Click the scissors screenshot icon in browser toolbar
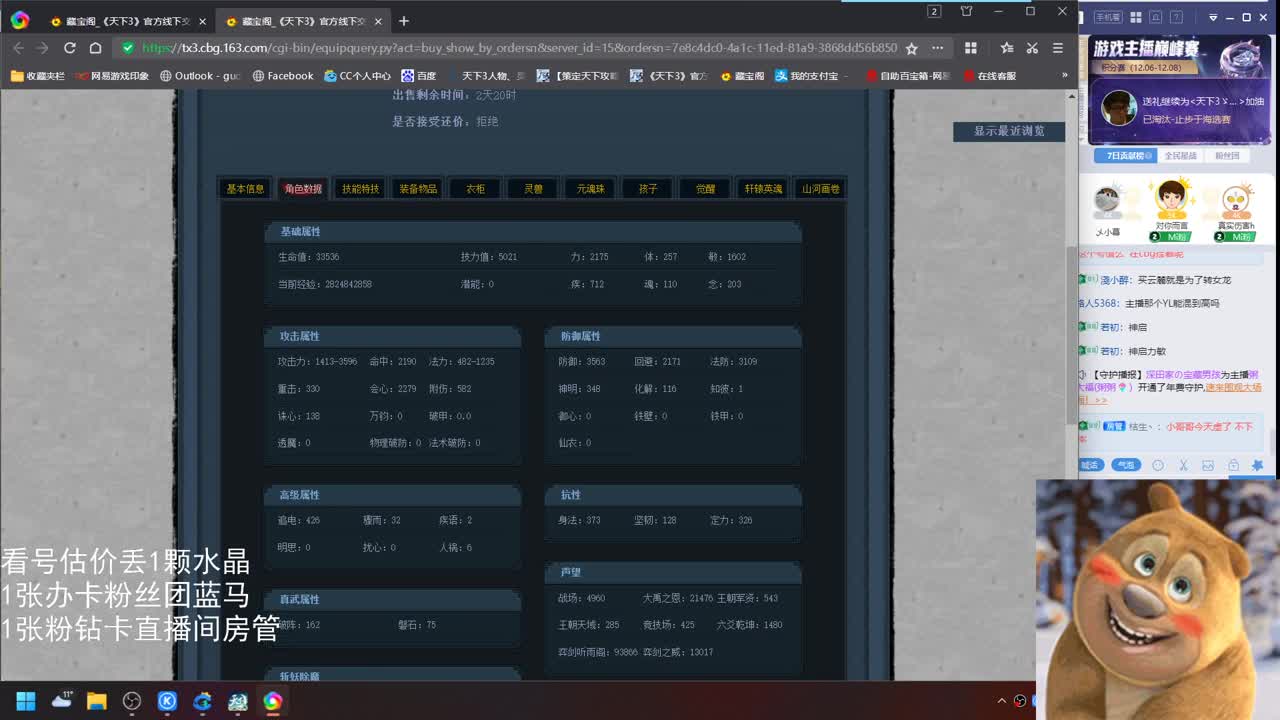The width and height of the screenshot is (1280, 720). [x=1032, y=48]
